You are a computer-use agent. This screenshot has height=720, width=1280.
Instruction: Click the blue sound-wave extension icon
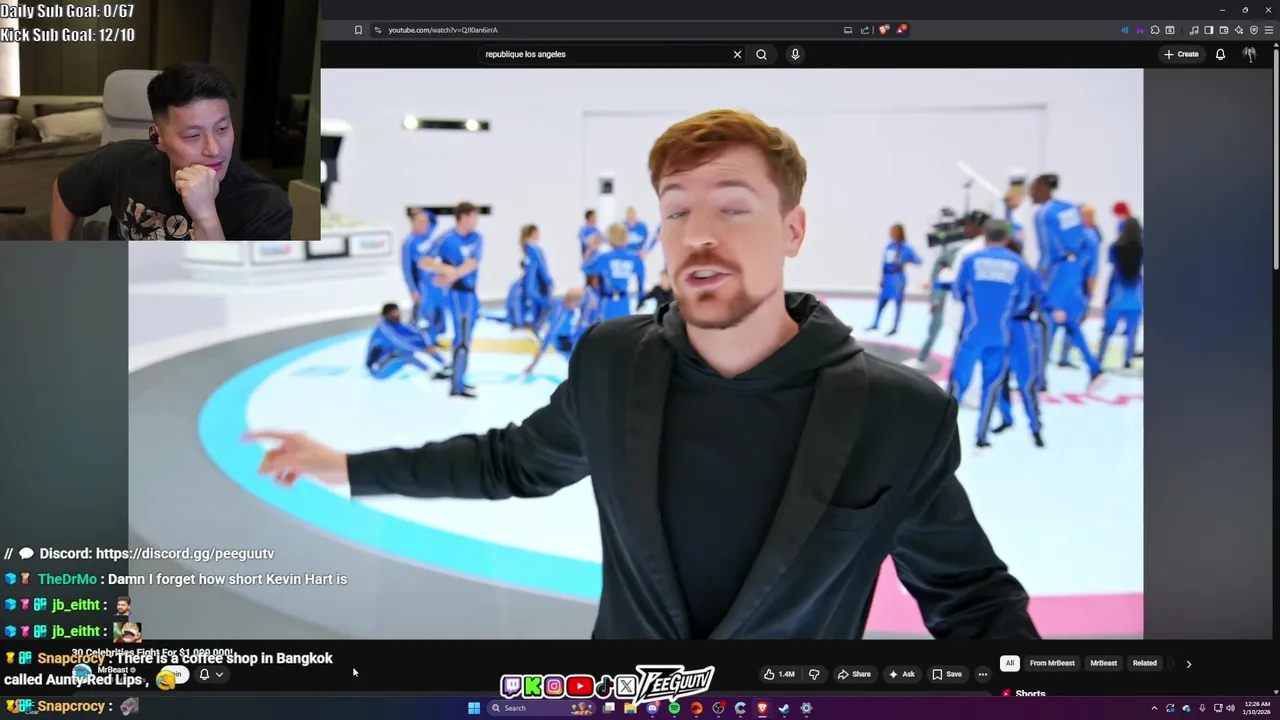pos(1125,30)
